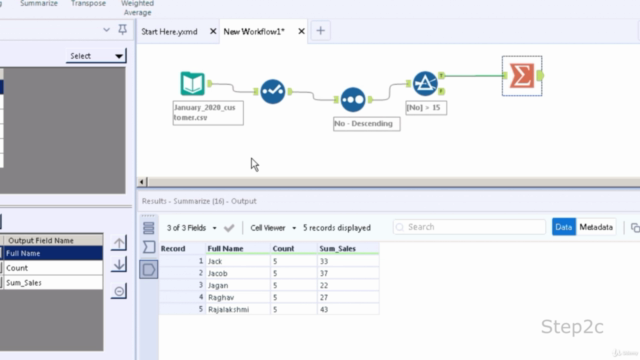Click the Input Data output anchor
The width and height of the screenshot is (640, 360).
(x=209, y=84)
